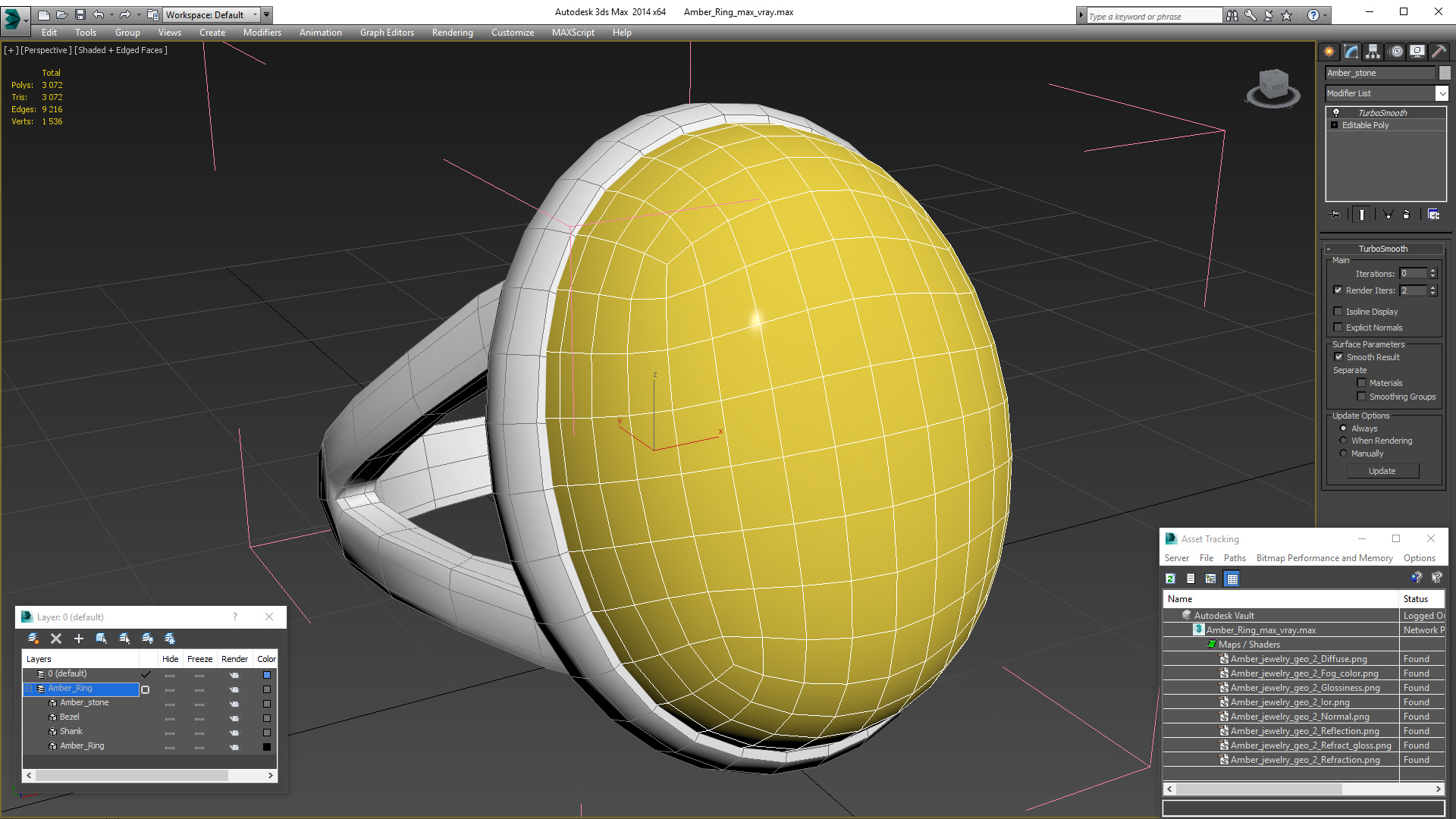Screen dimensions: 1456x819
Task: Select When Rendering update option
Action: tap(1344, 441)
